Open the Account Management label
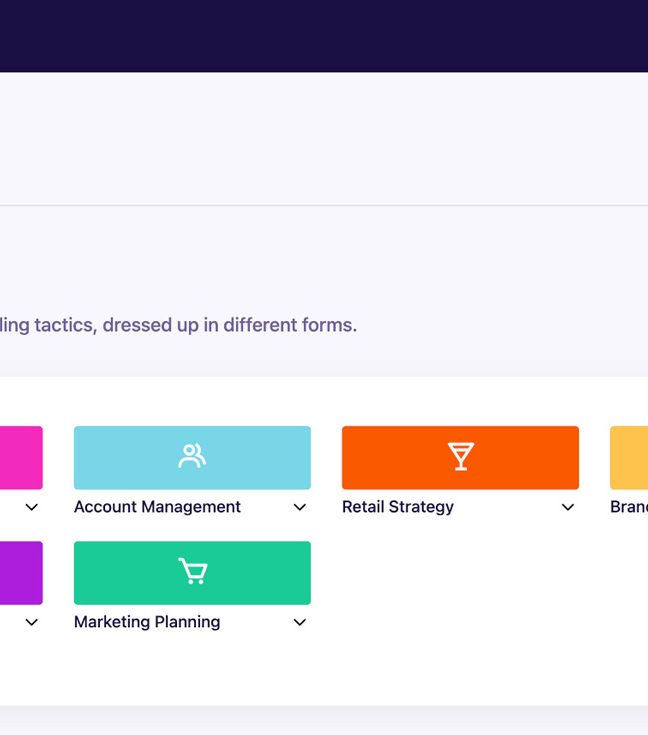 pos(157,507)
